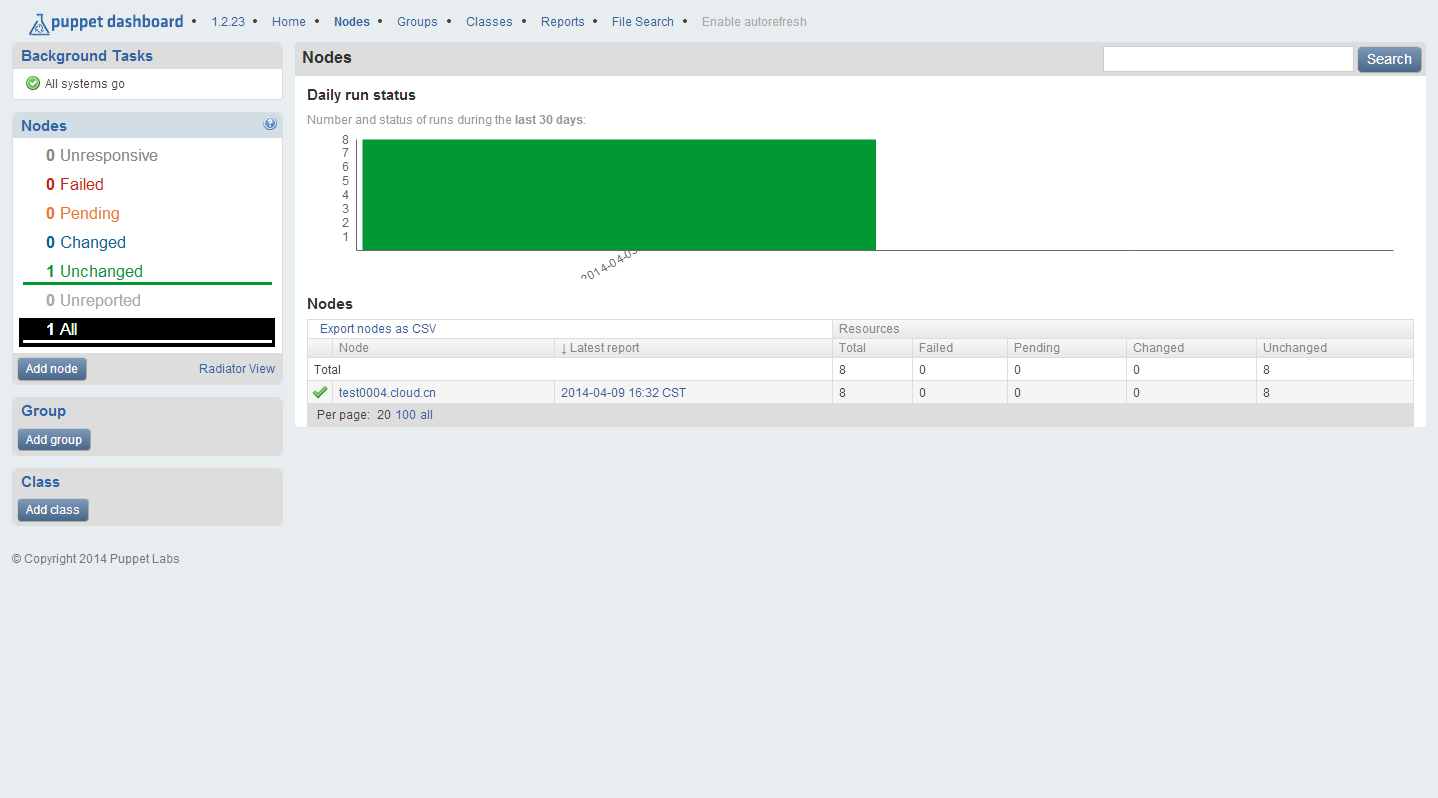Screen dimensions: 1438x798
Task: Filter by Unreported nodes
Action: 93,301
